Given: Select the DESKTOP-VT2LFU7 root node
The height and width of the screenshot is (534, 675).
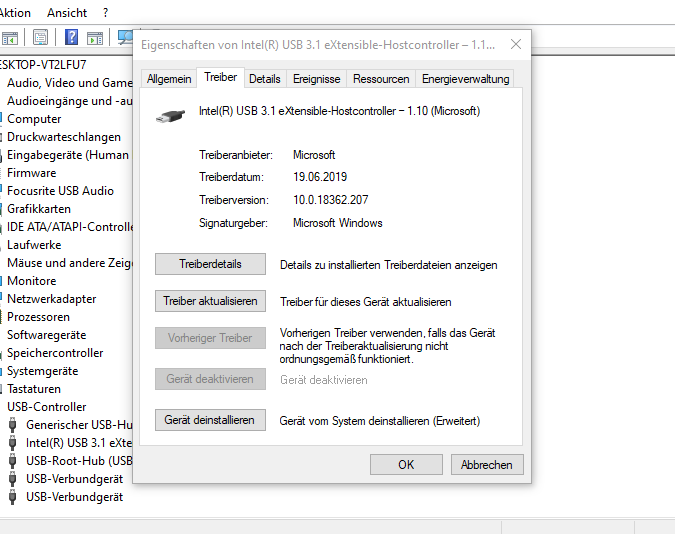Looking at the screenshot, I should tap(43, 65).
